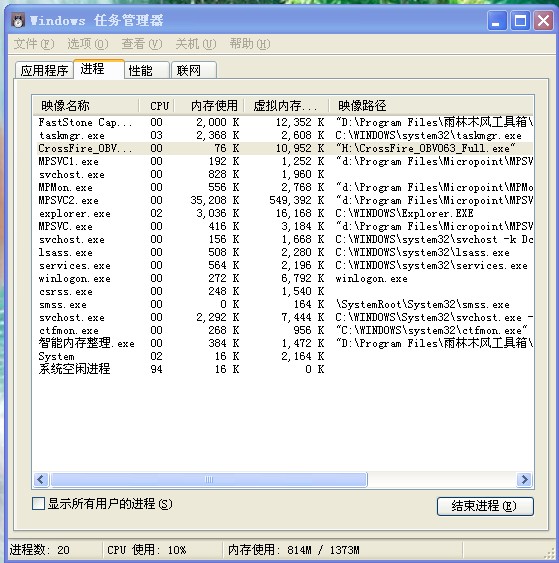Switch to the 应用程序 tab
Viewport: 559px width, 563px height.
[x=44, y=70]
